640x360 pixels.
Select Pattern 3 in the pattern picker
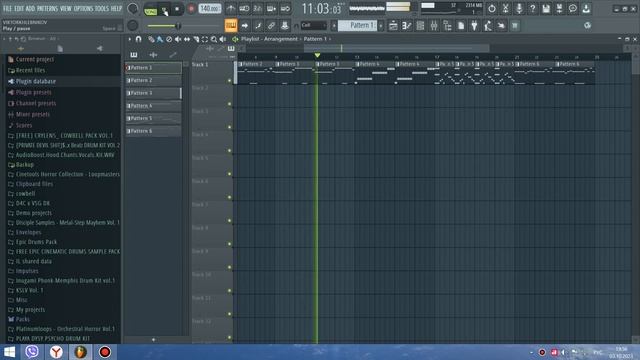pyautogui.click(x=153, y=93)
